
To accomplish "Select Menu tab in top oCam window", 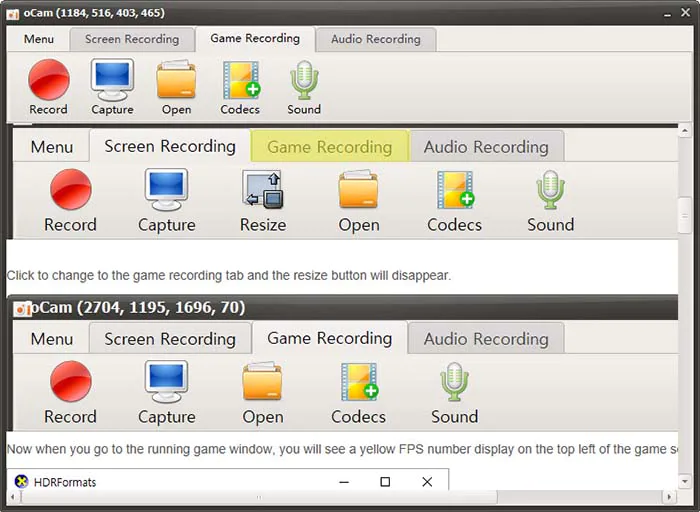I will click(x=39, y=39).
